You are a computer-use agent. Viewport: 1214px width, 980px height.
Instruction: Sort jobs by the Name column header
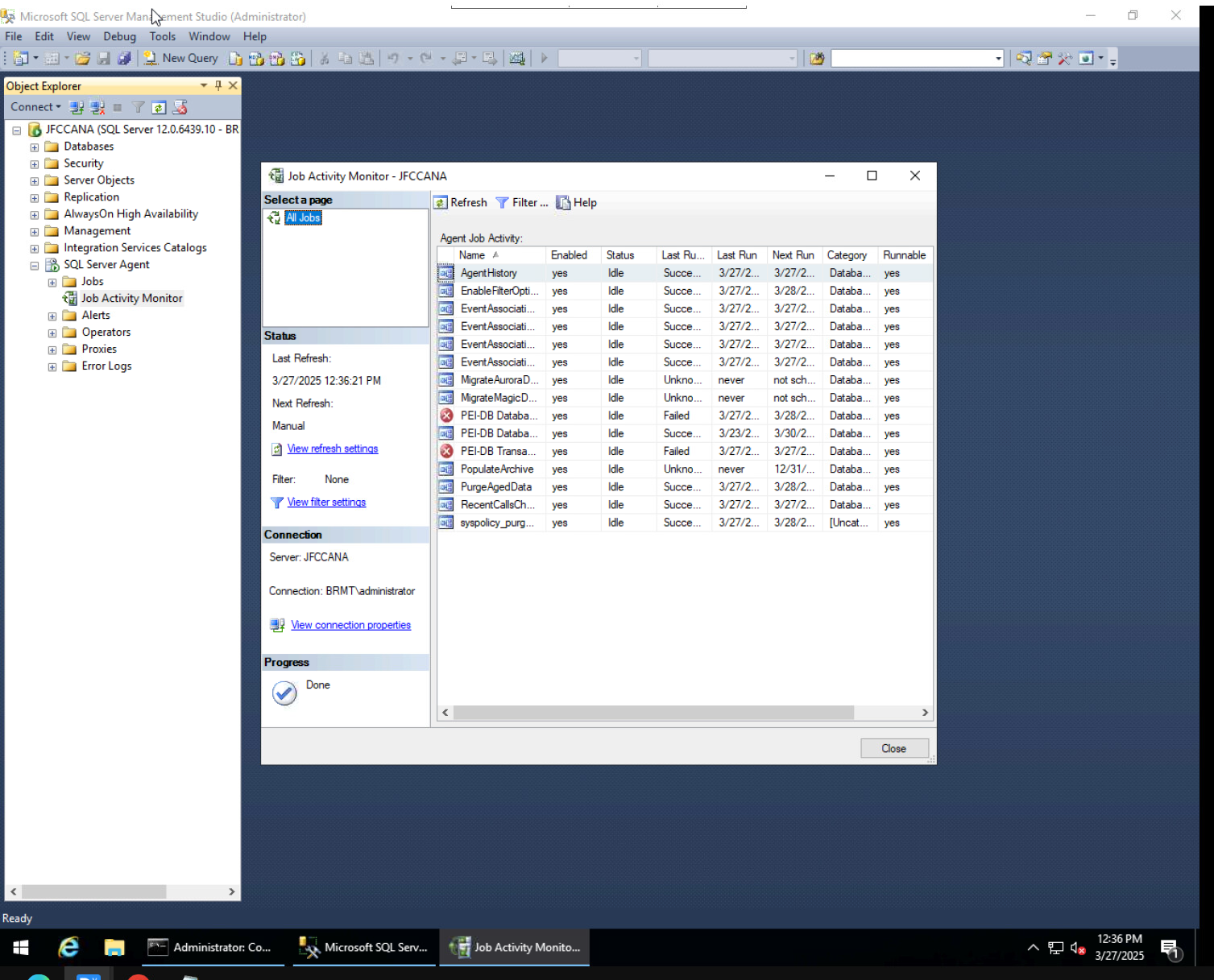point(491,255)
